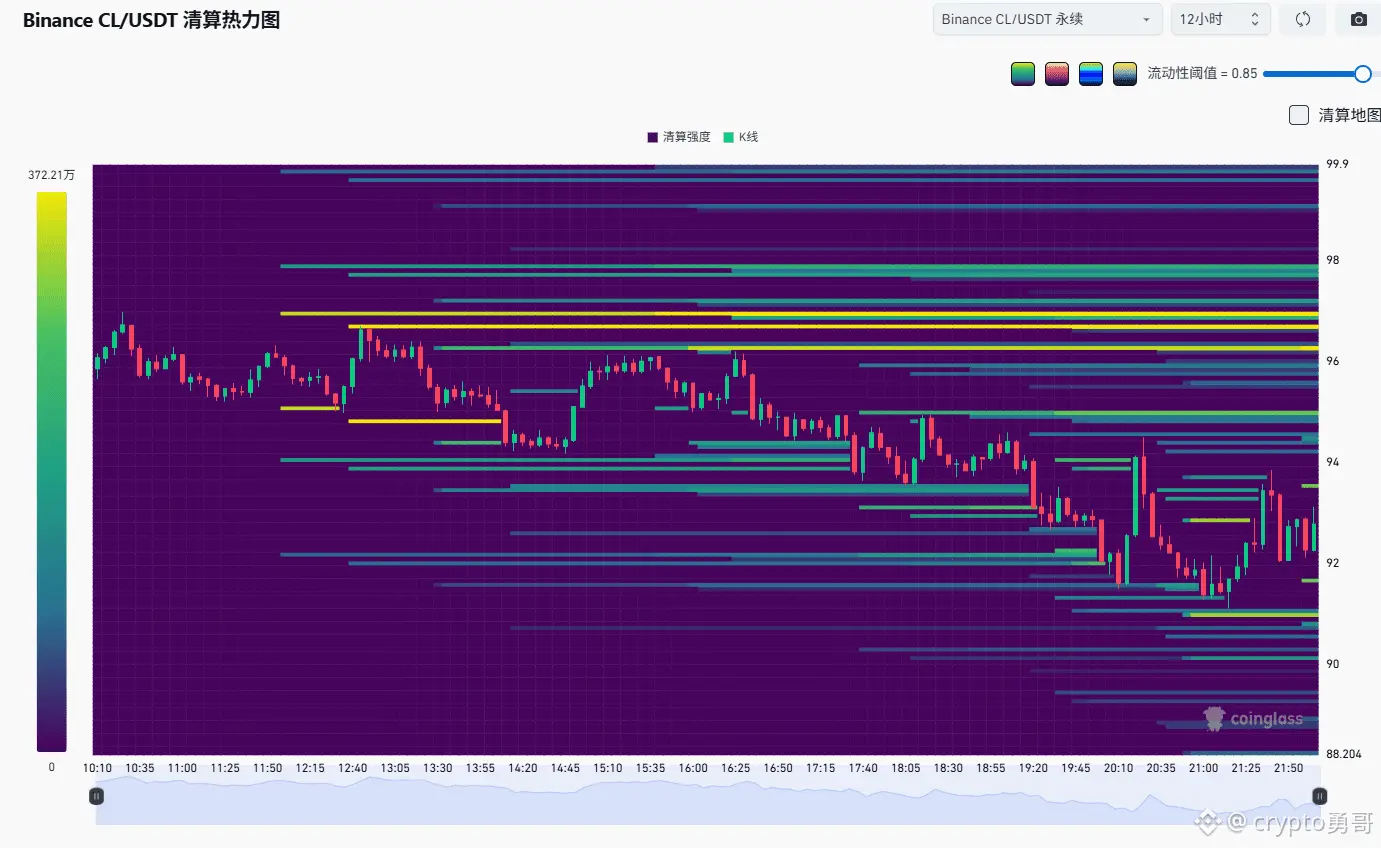This screenshot has height=848, width=1381.
Task: Click the 17:40 time axis label
Action: 863,768
